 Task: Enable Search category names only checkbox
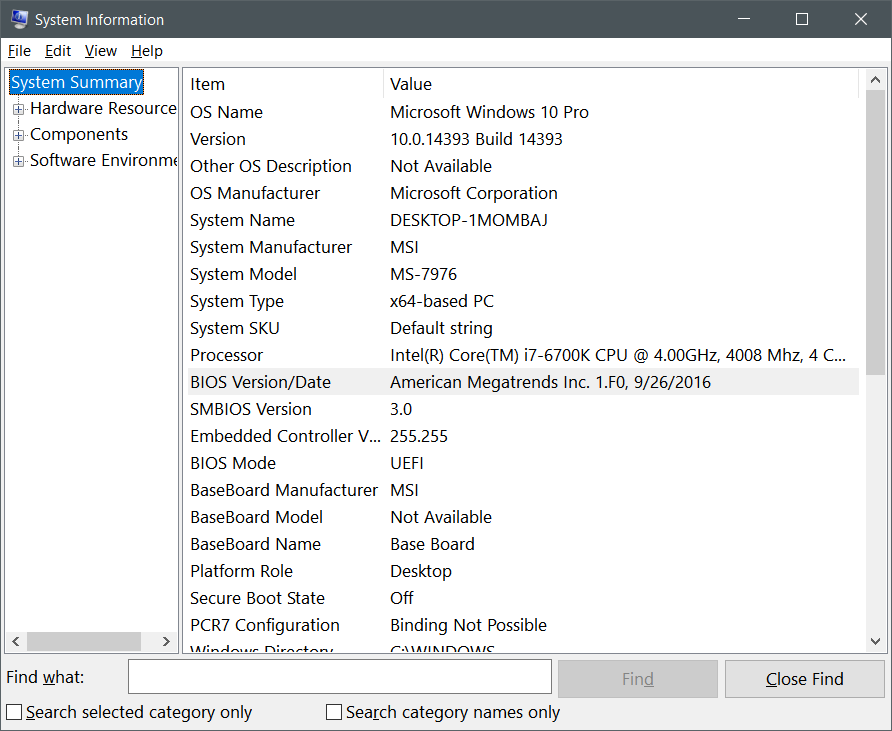[334, 712]
